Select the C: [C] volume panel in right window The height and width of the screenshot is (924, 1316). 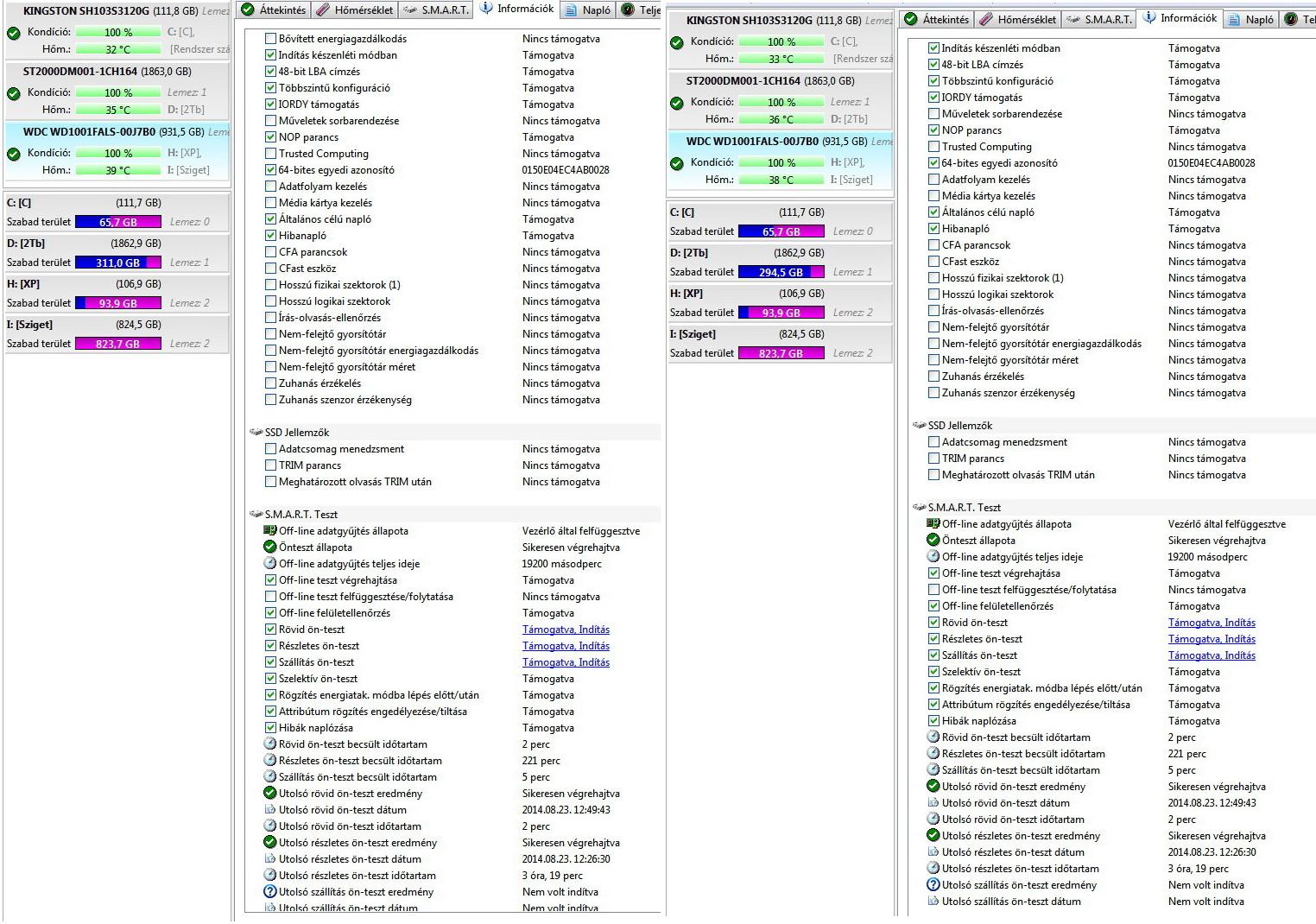780,222
